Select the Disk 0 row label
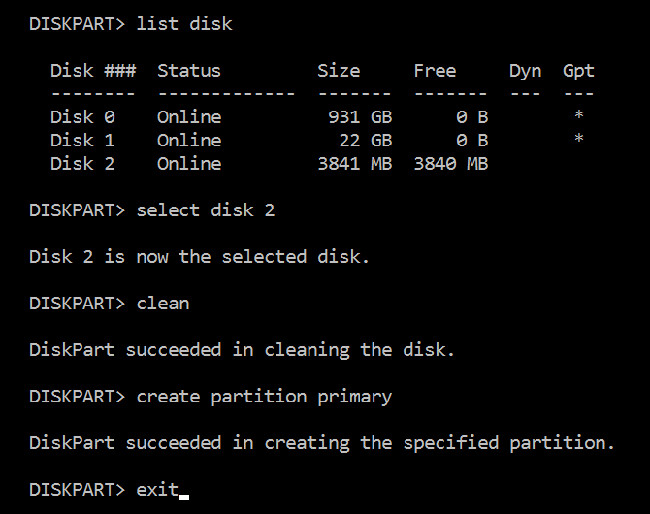650x514 pixels. tap(82, 117)
